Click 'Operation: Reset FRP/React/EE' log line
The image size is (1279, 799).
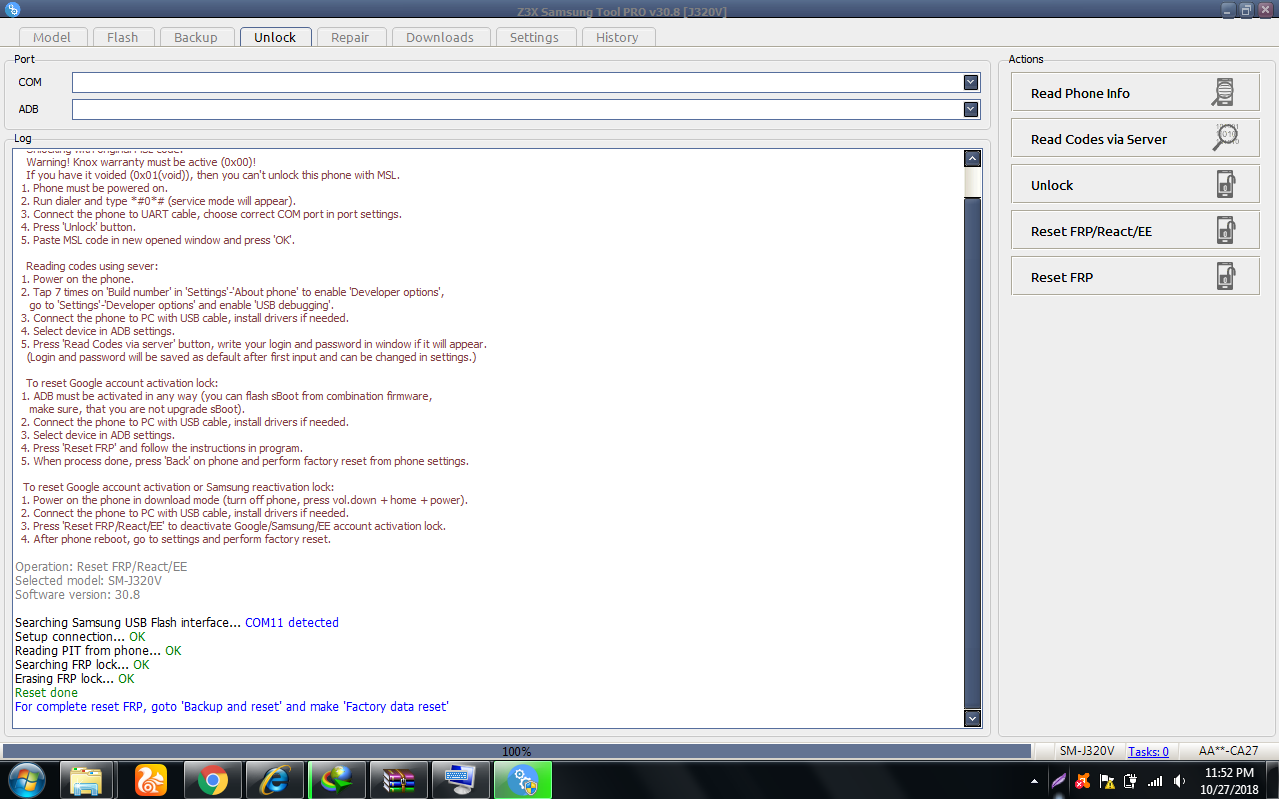tap(101, 567)
